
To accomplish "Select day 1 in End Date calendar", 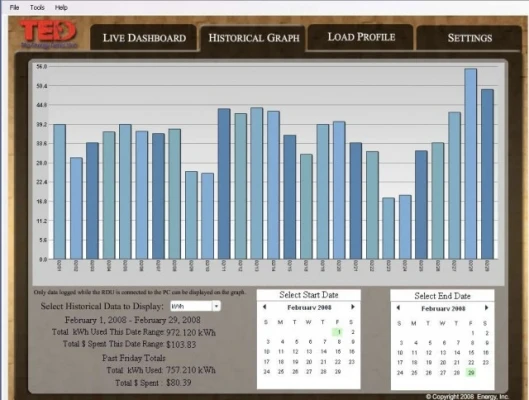I will point(473,333).
